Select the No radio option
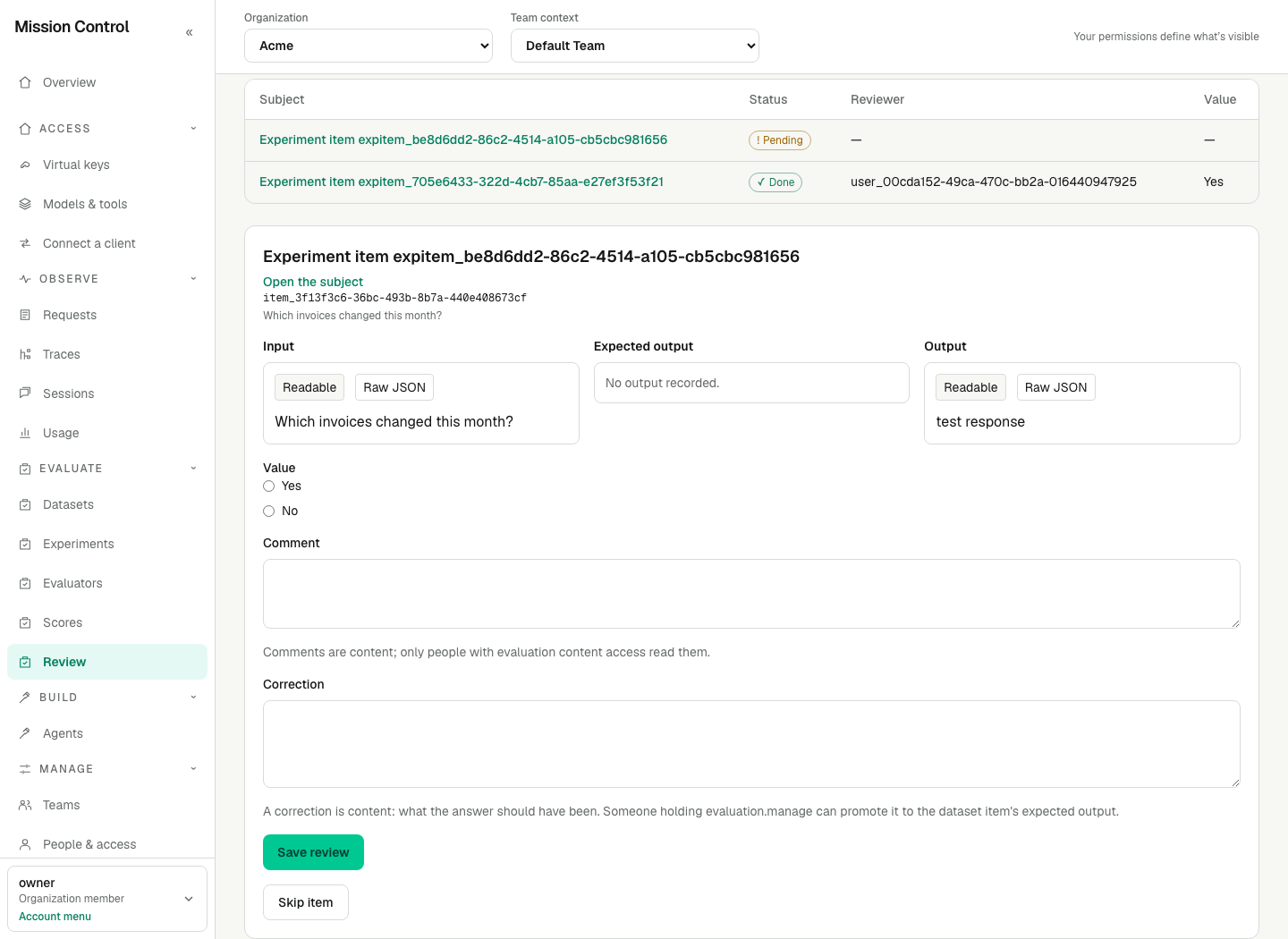1288x939 pixels. (x=268, y=512)
